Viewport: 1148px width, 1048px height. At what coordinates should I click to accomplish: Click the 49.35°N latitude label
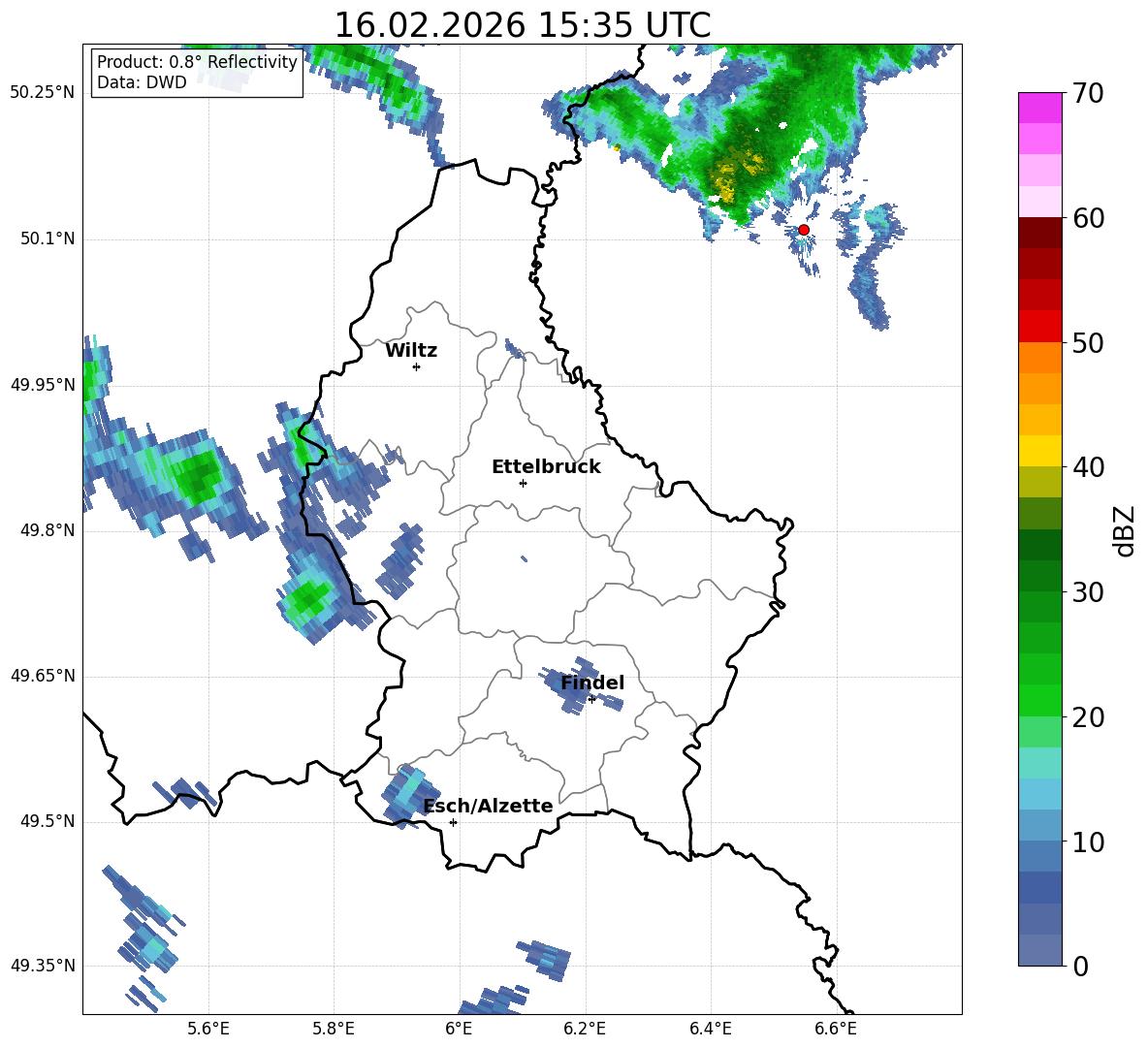[43, 966]
